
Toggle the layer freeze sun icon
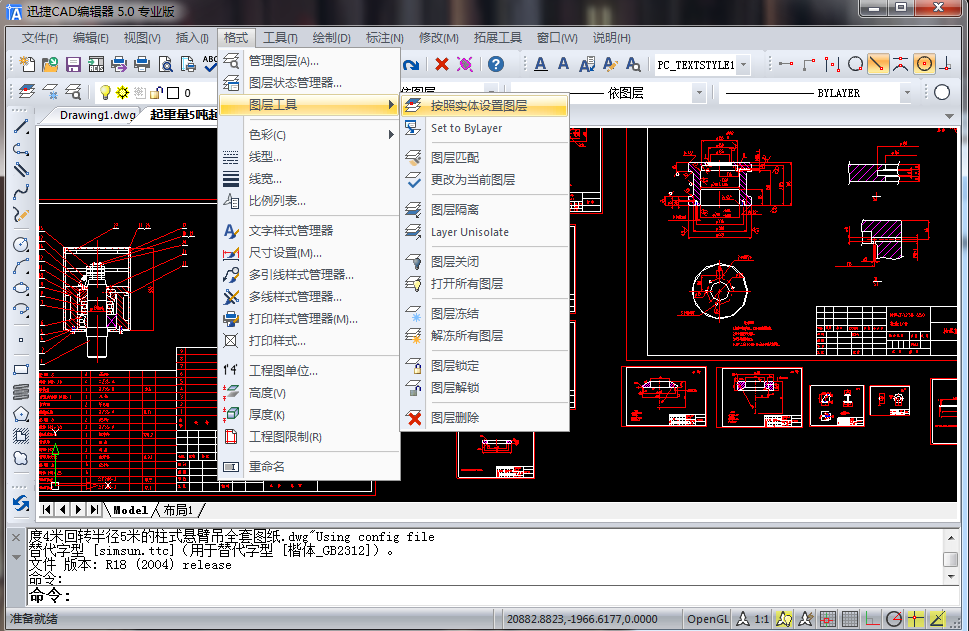coord(122,93)
